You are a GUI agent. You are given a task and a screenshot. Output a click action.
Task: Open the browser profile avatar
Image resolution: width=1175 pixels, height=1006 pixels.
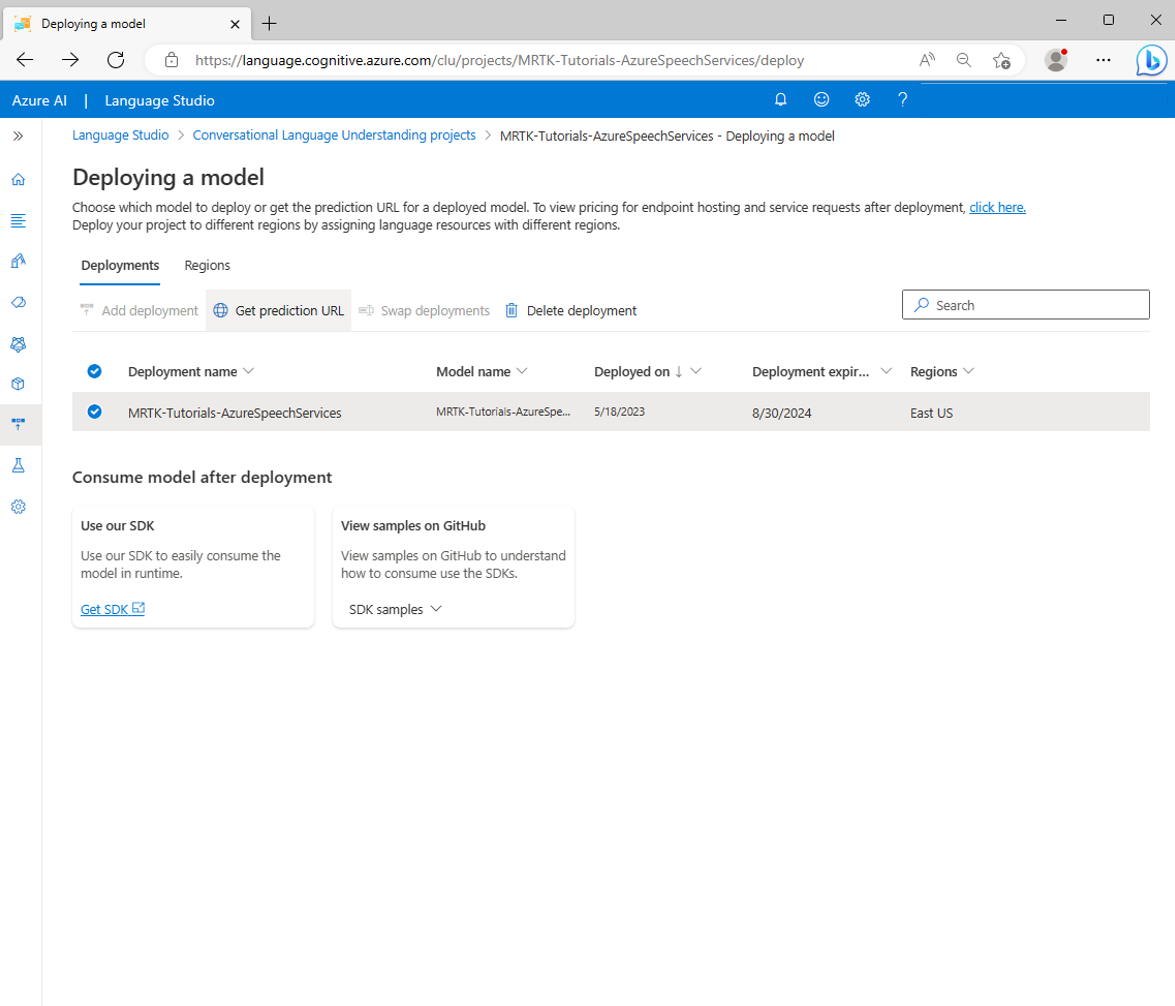[x=1056, y=60]
